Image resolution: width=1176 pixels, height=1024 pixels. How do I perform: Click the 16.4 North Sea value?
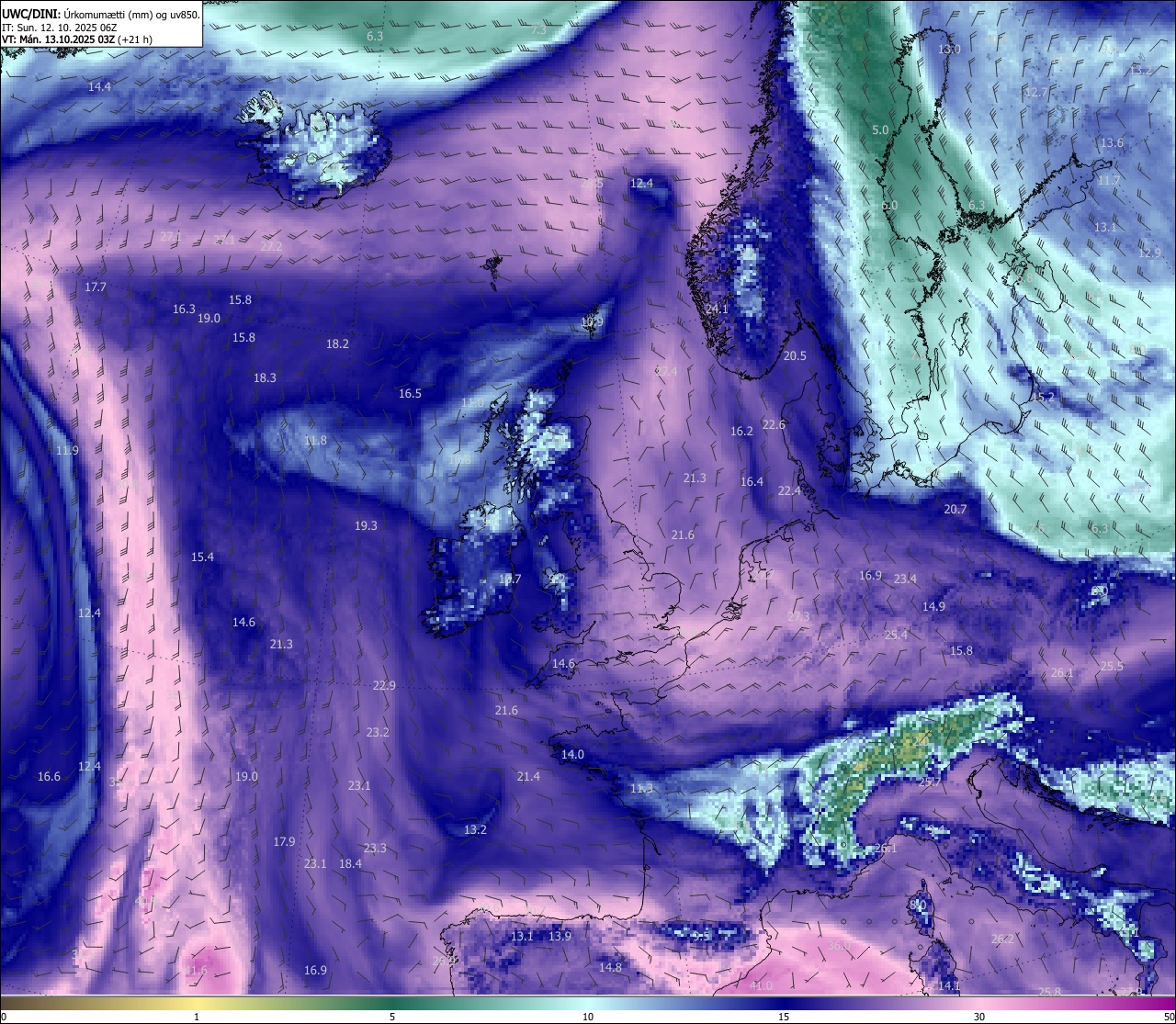752,482
